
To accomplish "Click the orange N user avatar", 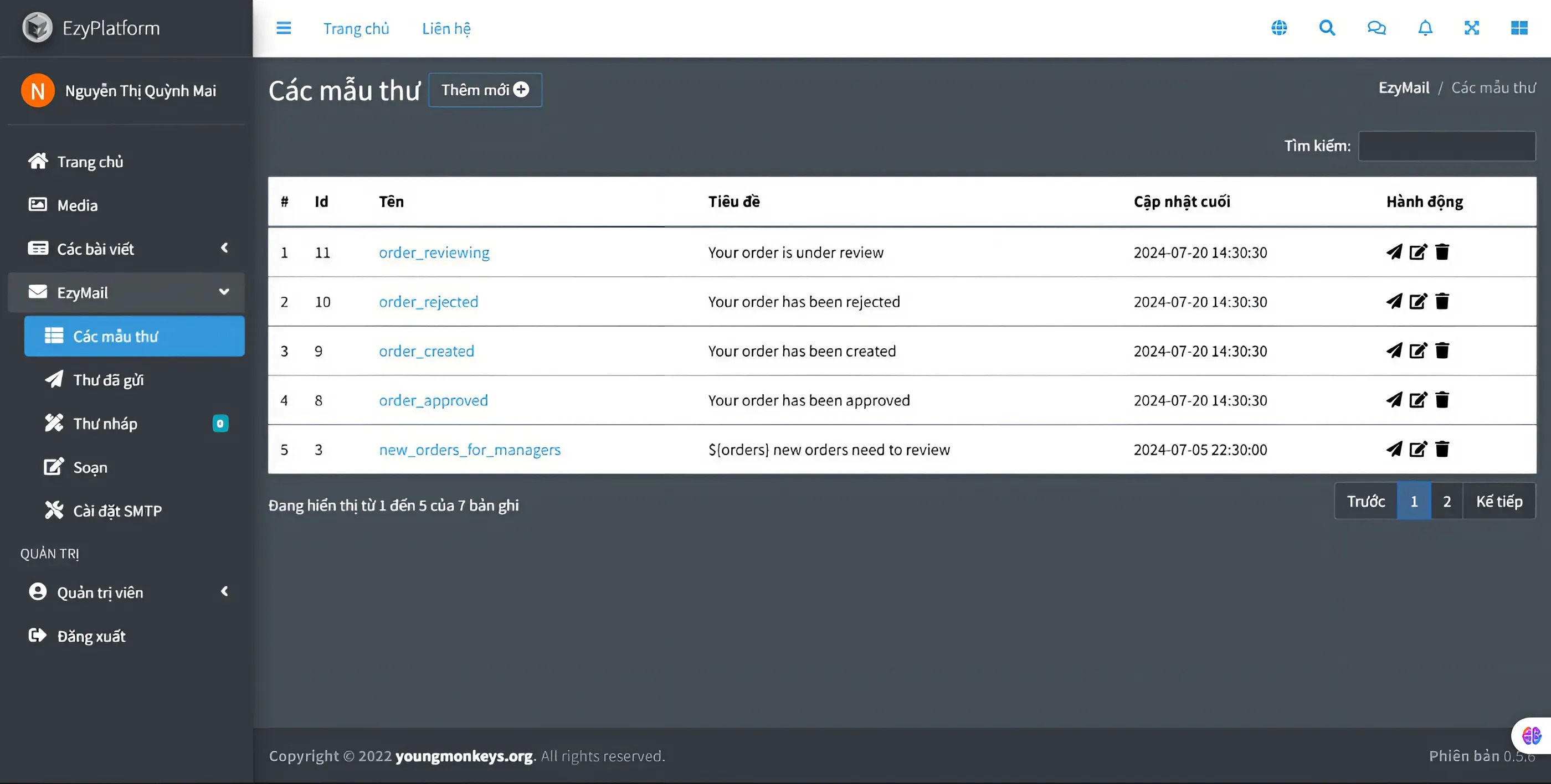I will pos(38,91).
